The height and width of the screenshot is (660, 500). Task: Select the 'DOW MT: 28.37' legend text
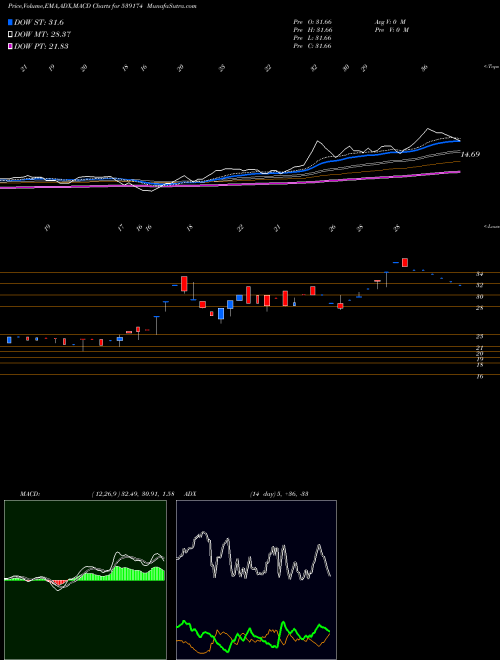[x=43, y=35]
